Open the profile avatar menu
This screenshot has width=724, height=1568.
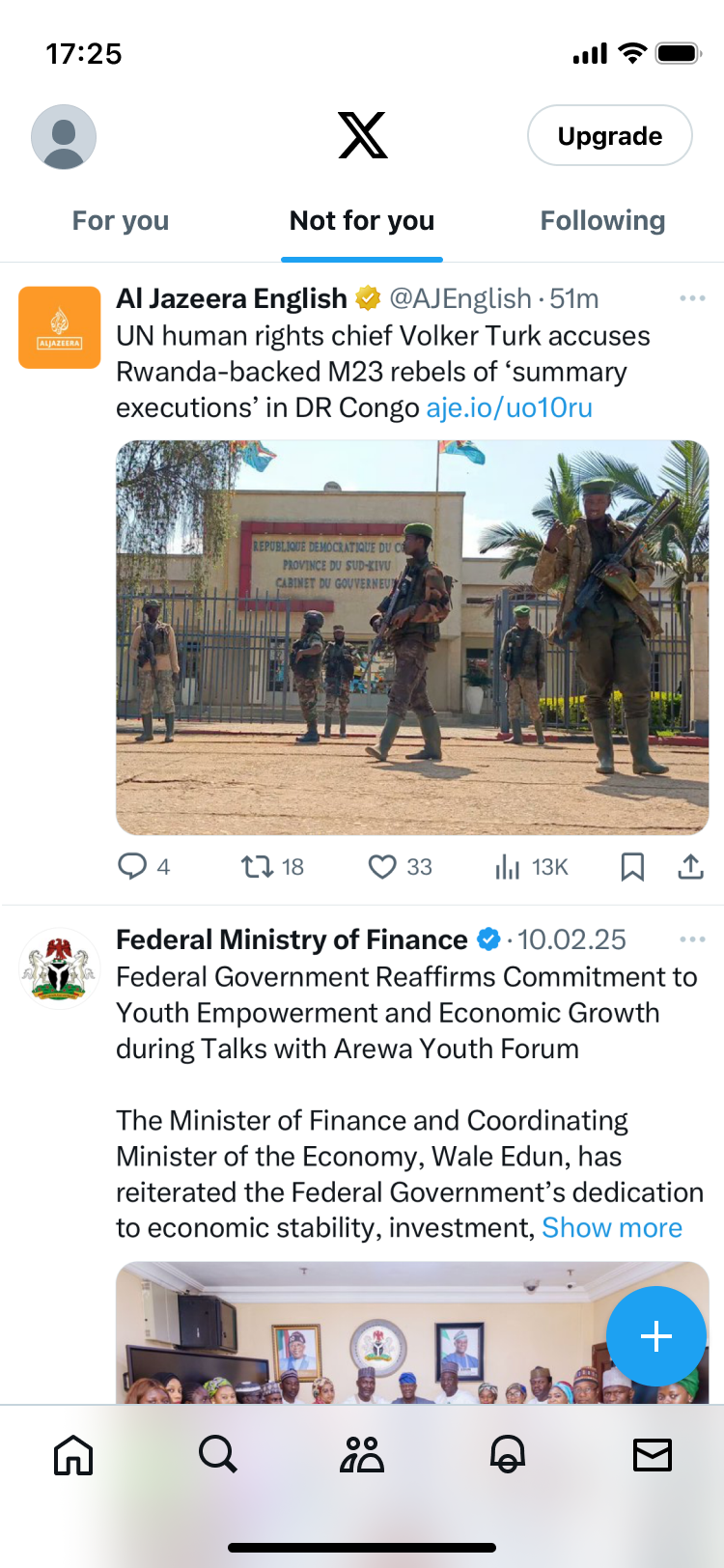(64, 137)
